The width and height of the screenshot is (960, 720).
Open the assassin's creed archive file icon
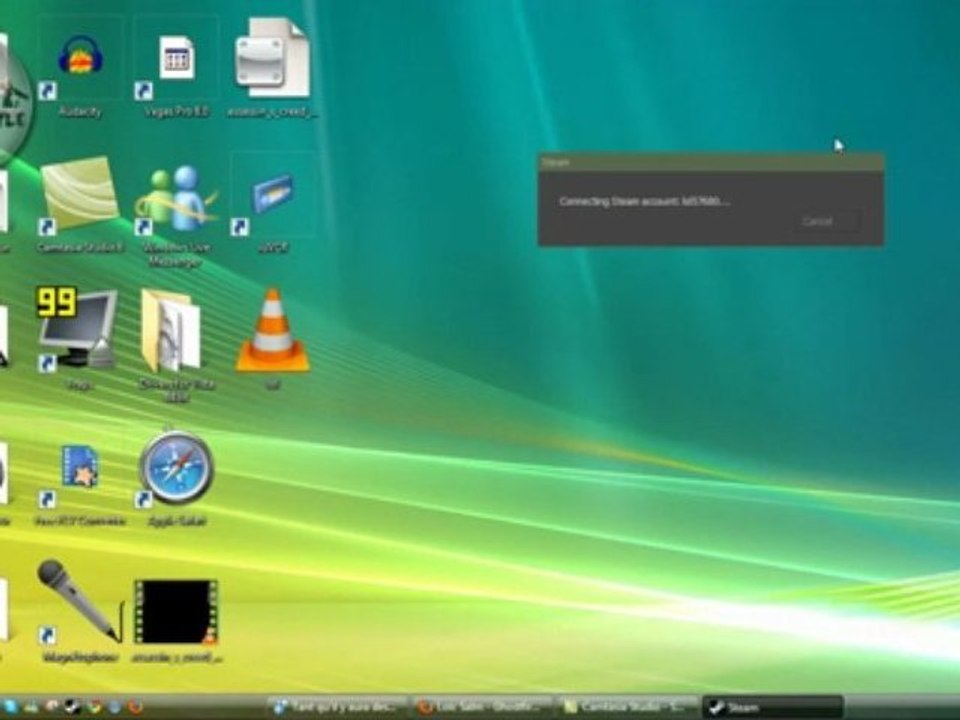pyautogui.click(x=273, y=67)
